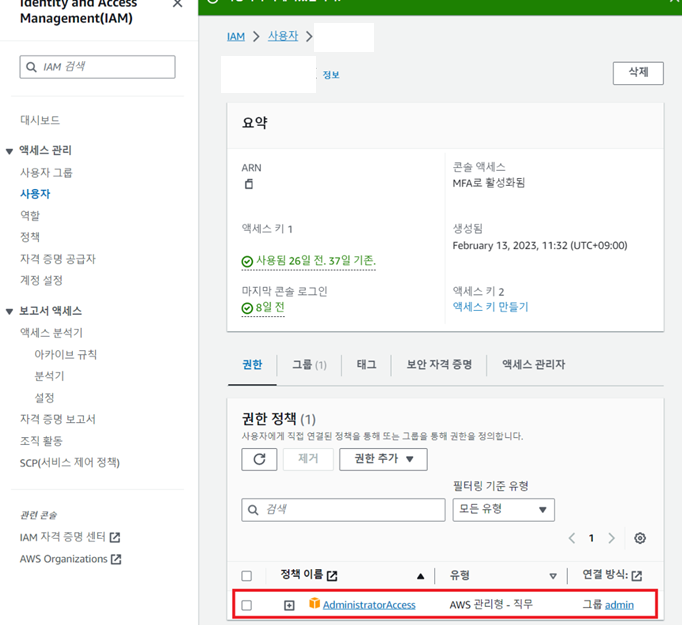Open 자격 증명 공급자 page
Viewport: 682px width, 625px height.
(58, 259)
